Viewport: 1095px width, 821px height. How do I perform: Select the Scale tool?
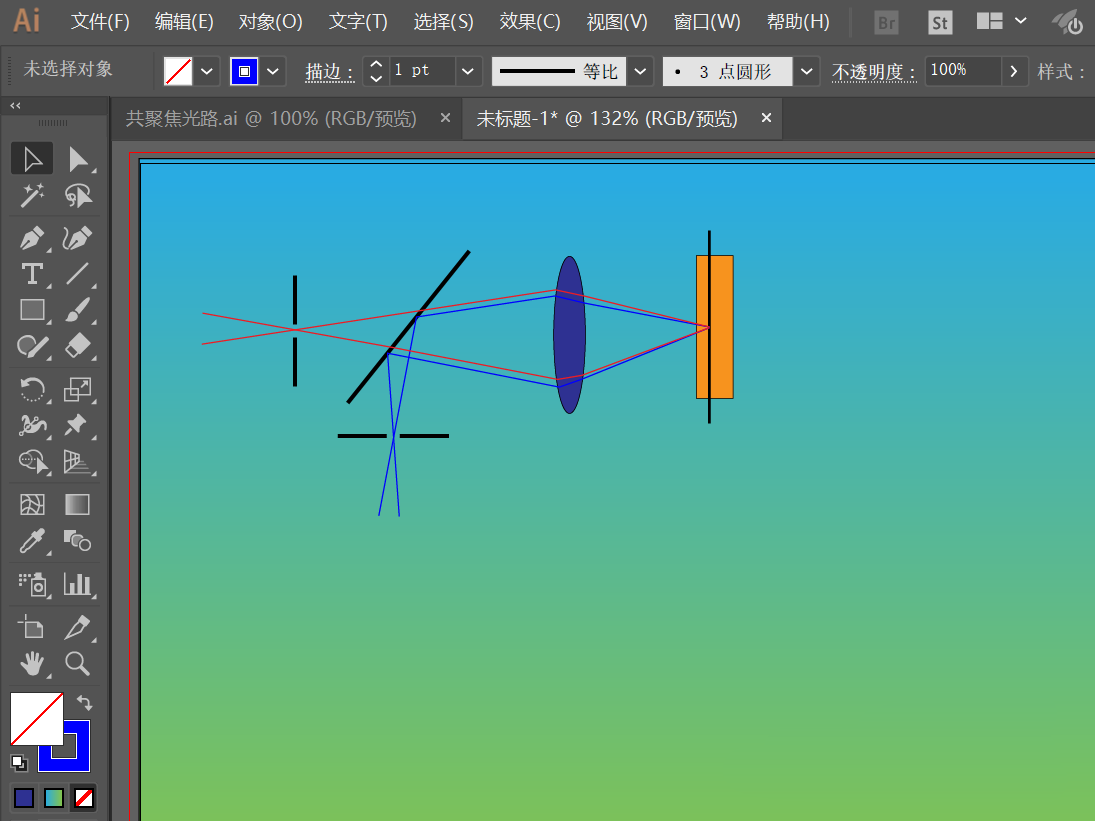pos(78,389)
